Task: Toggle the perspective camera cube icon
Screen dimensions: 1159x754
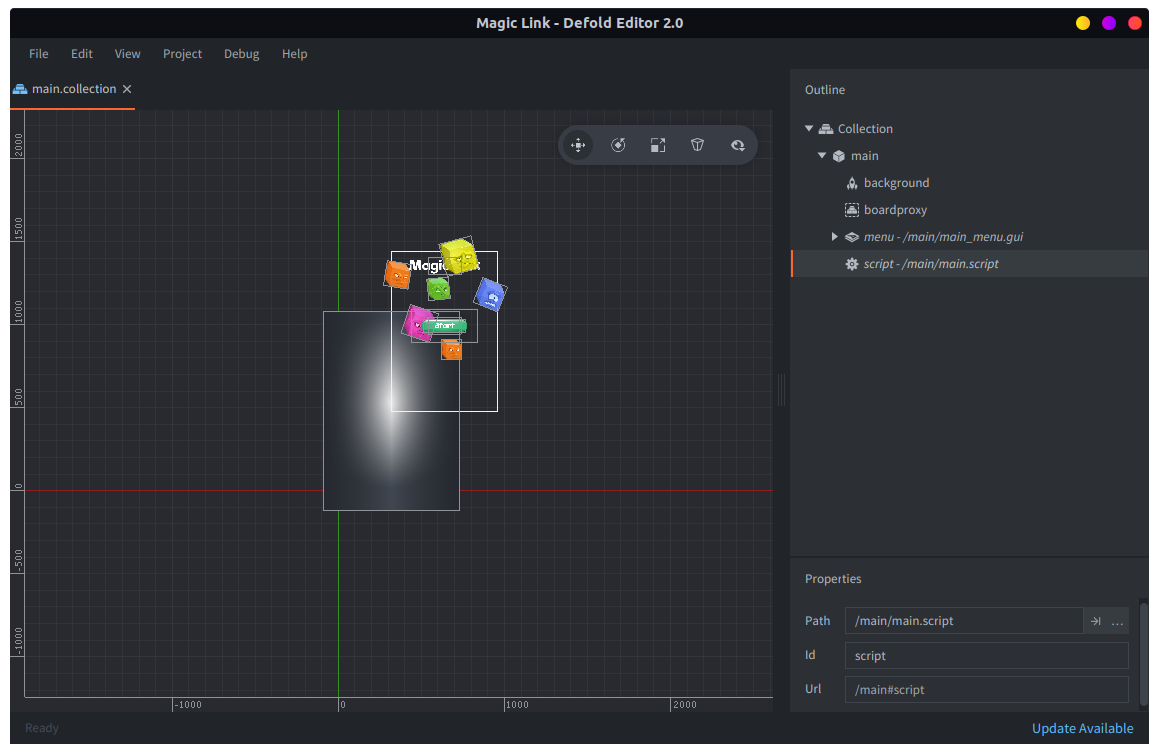Action: [x=698, y=145]
